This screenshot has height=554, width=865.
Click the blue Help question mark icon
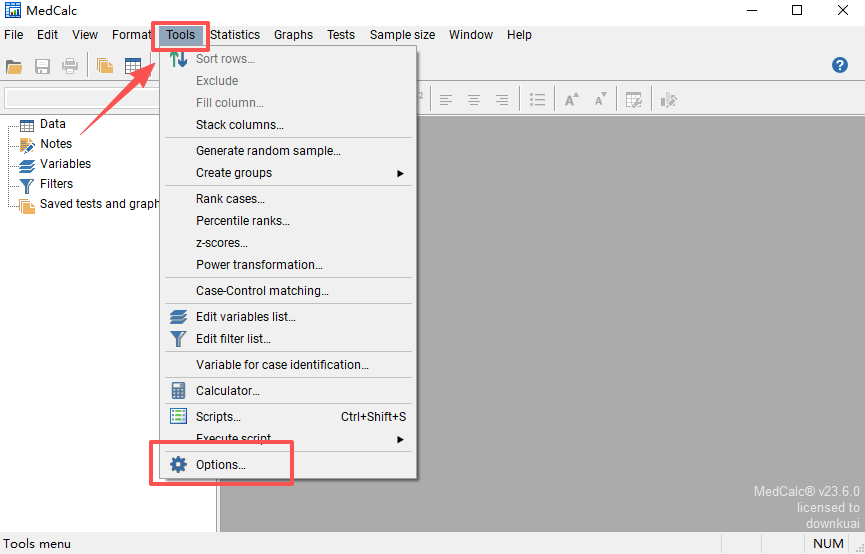point(840,65)
